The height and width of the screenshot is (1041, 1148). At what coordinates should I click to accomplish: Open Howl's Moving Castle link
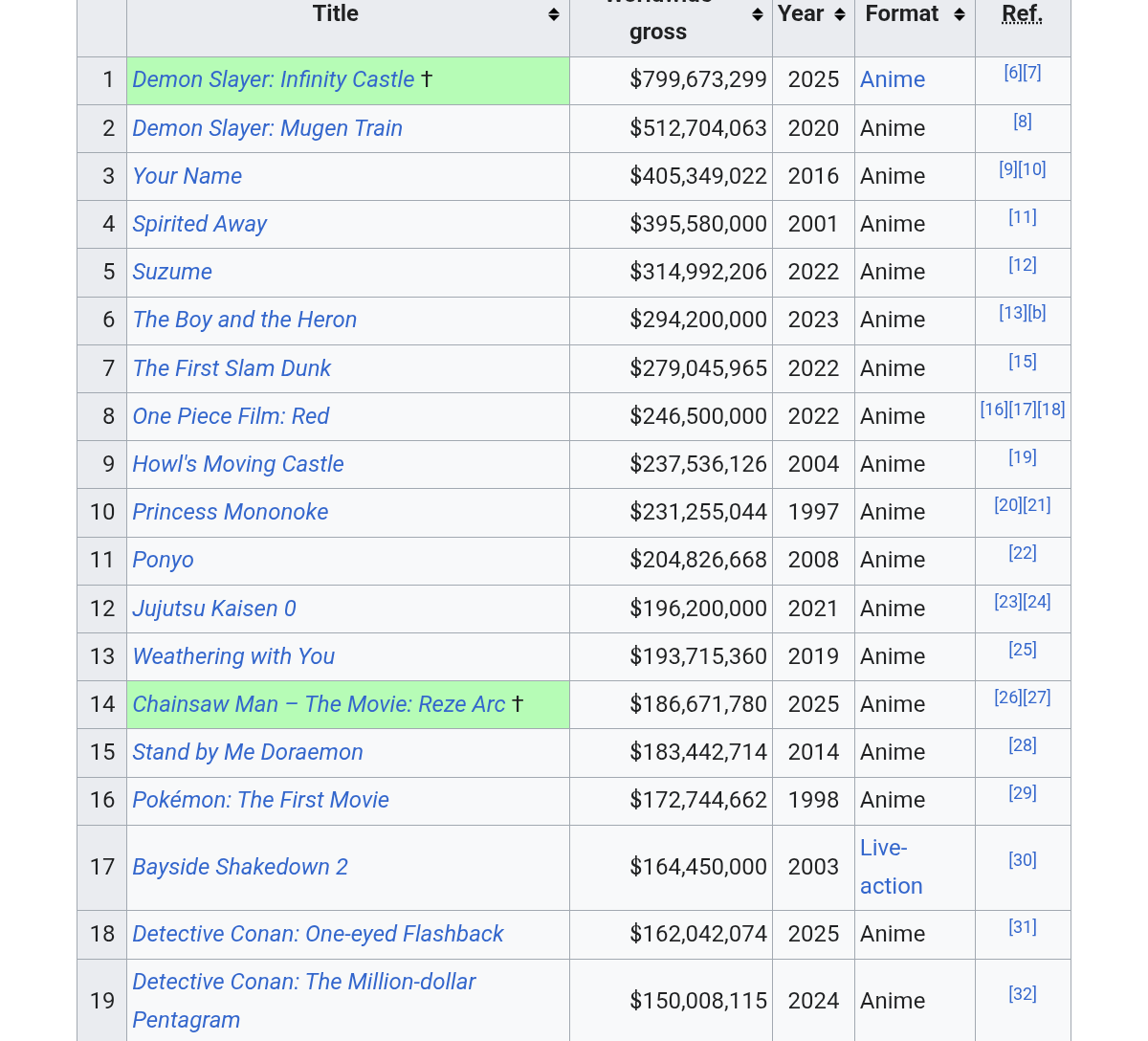click(238, 464)
